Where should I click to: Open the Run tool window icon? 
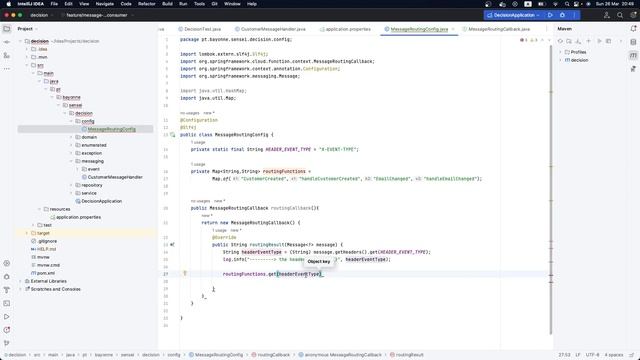7,317
